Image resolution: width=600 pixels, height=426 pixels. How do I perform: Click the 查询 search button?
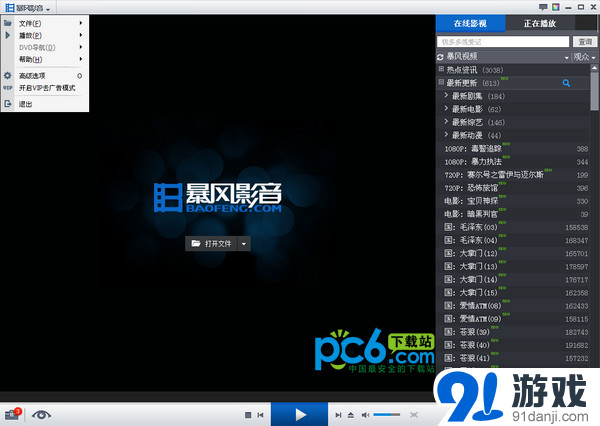click(x=585, y=42)
